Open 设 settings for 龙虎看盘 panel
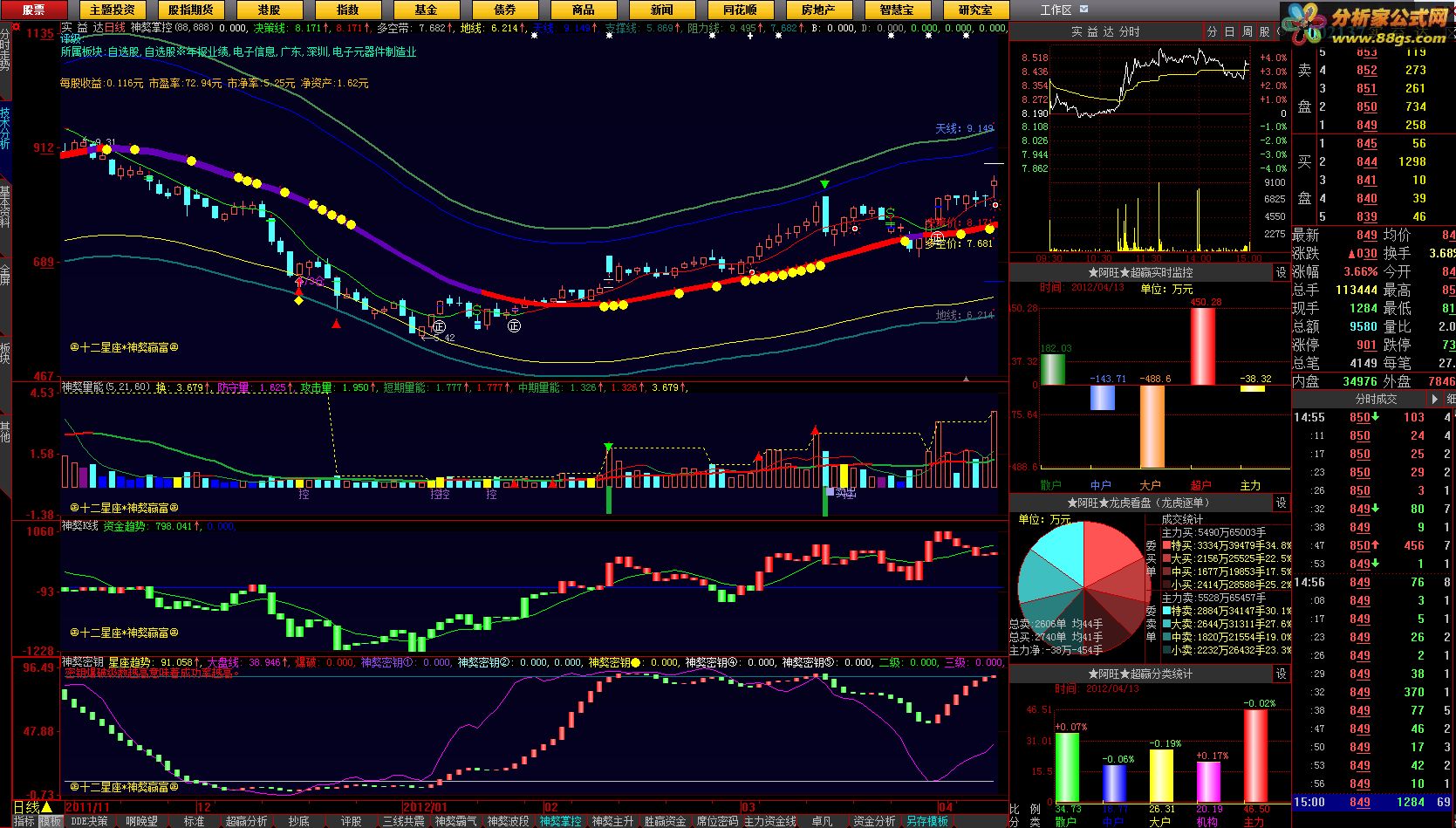1456x828 pixels. tap(1281, 503)
